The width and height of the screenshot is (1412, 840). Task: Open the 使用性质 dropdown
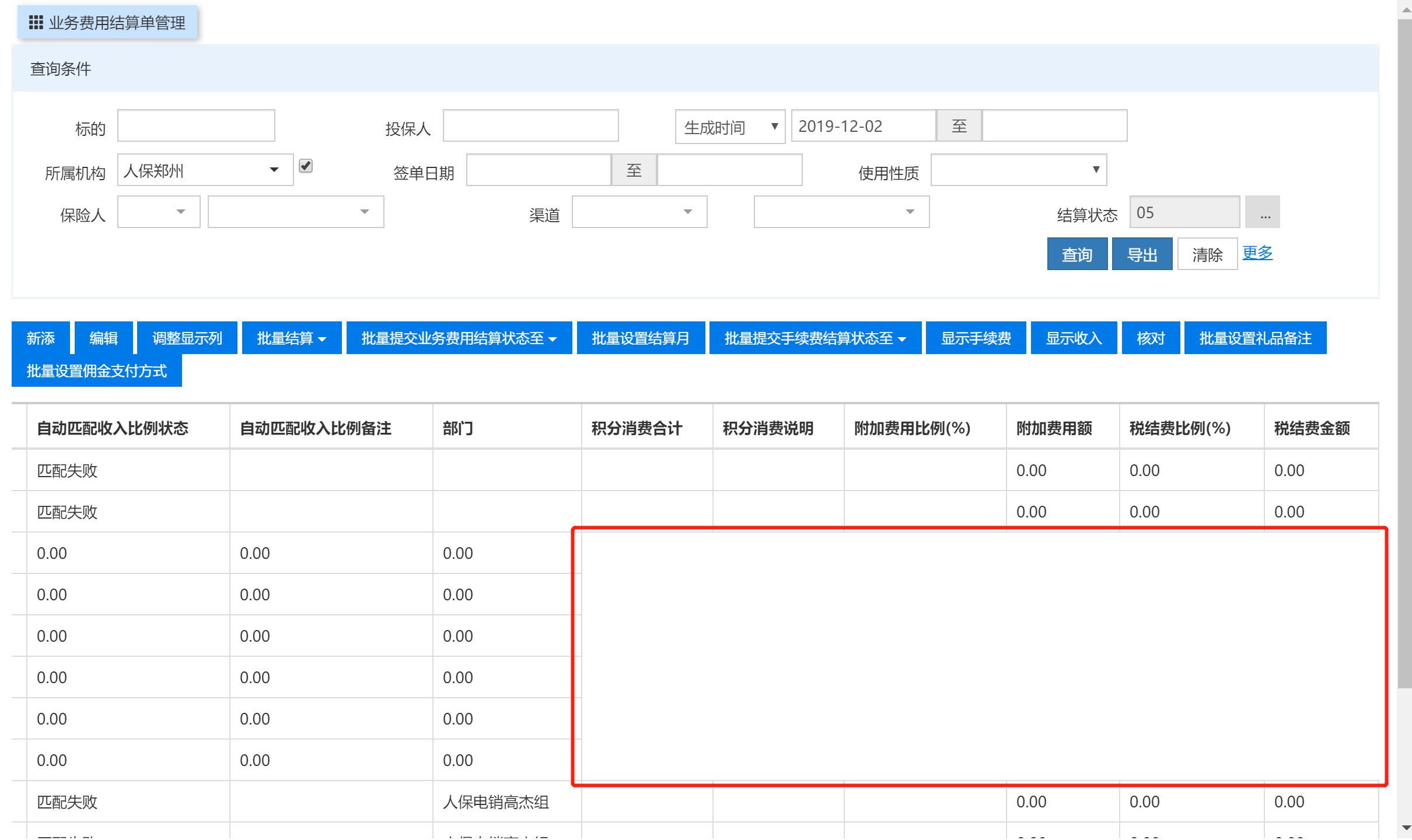click(x=1019, y=170)
